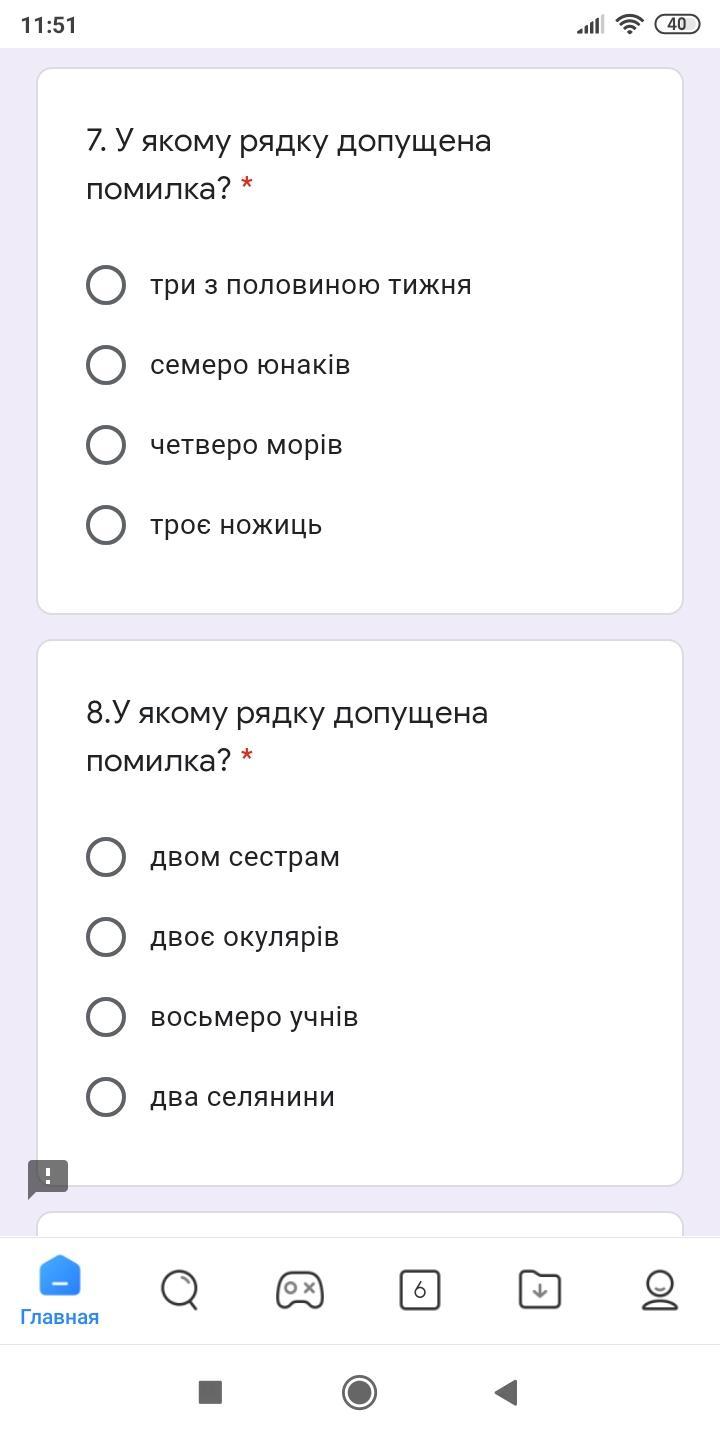Tap the Главная home icon
The height and width of the screenshot is (1440, 720).
60,1279
